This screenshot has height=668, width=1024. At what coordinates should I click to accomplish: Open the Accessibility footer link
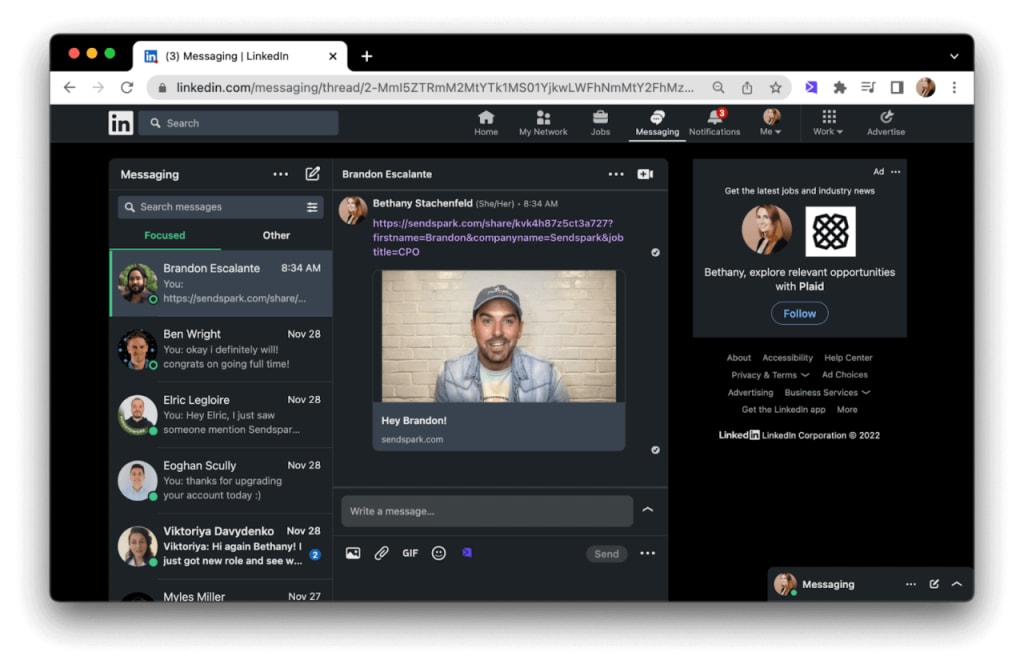[x=787, y=358]
